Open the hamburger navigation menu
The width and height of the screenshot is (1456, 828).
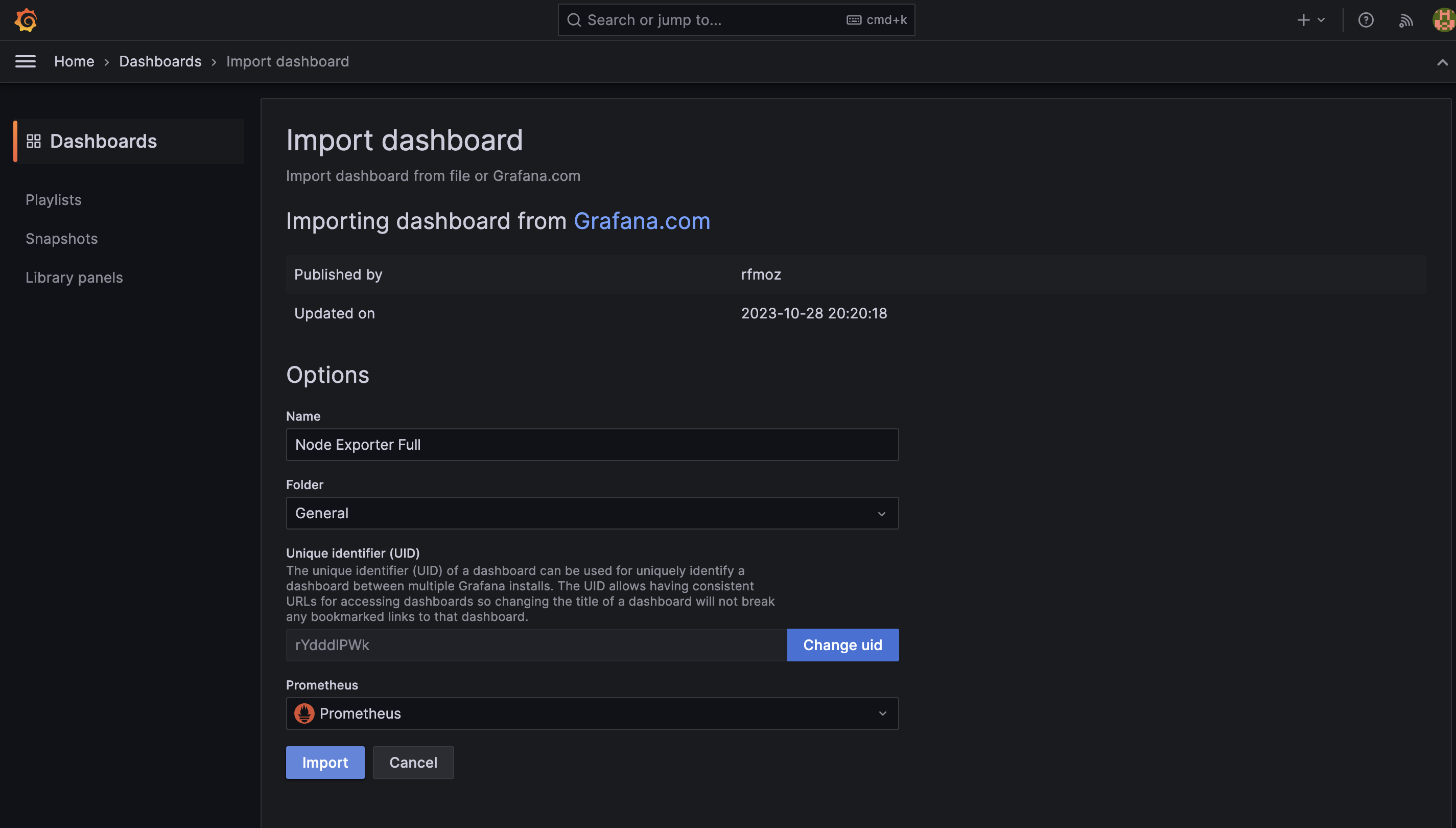25,61
